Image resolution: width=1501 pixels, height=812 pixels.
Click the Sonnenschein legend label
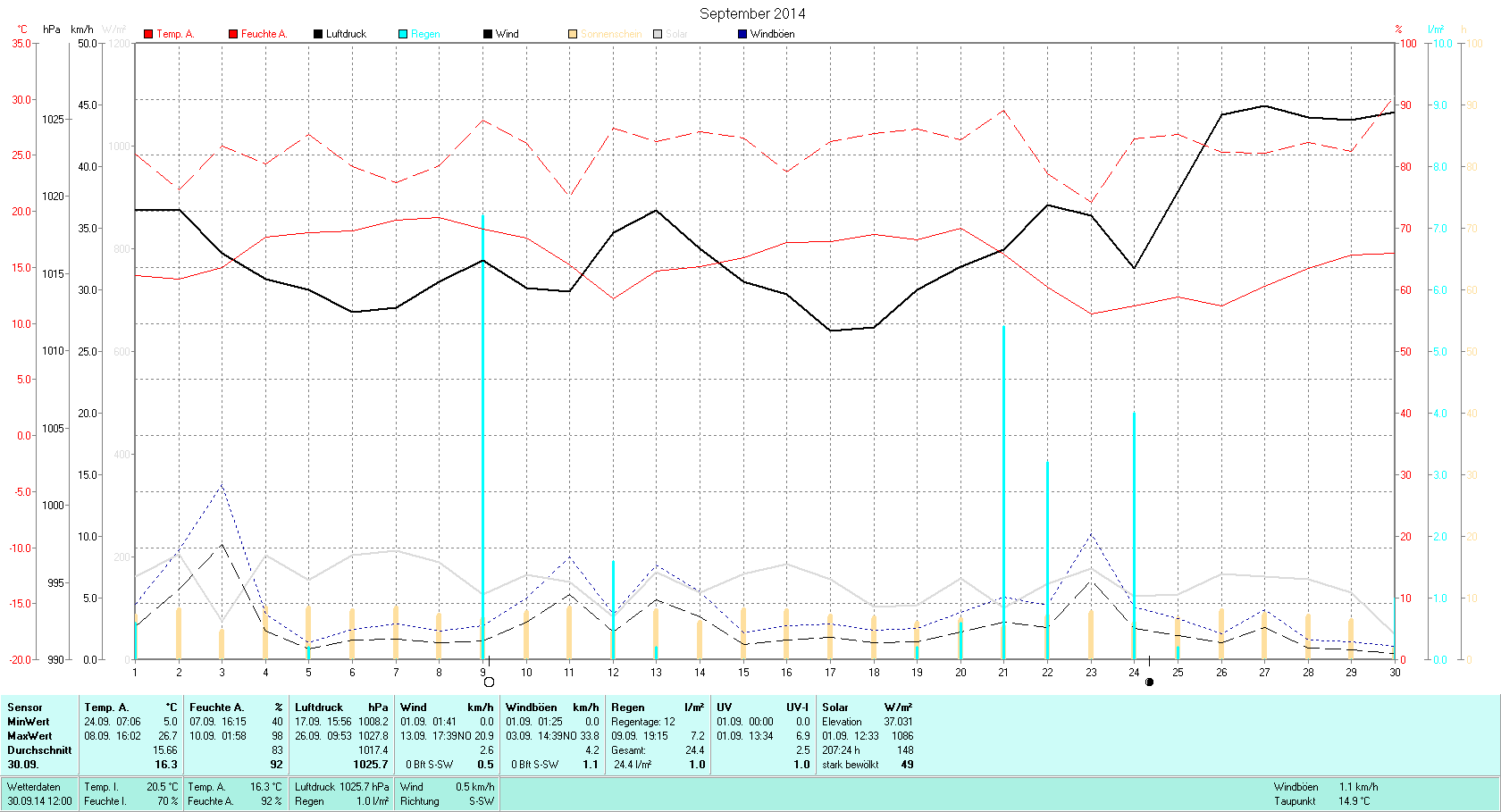(x=611, y=34)
